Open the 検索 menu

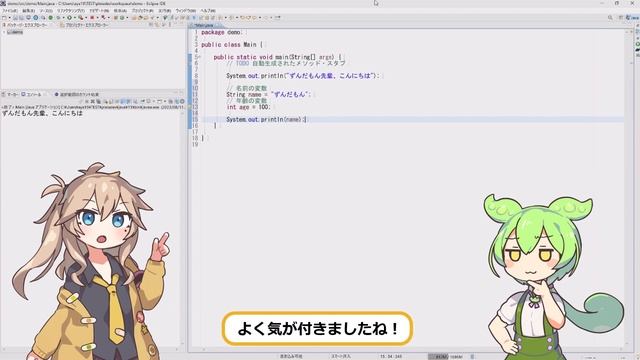[120, 11]
